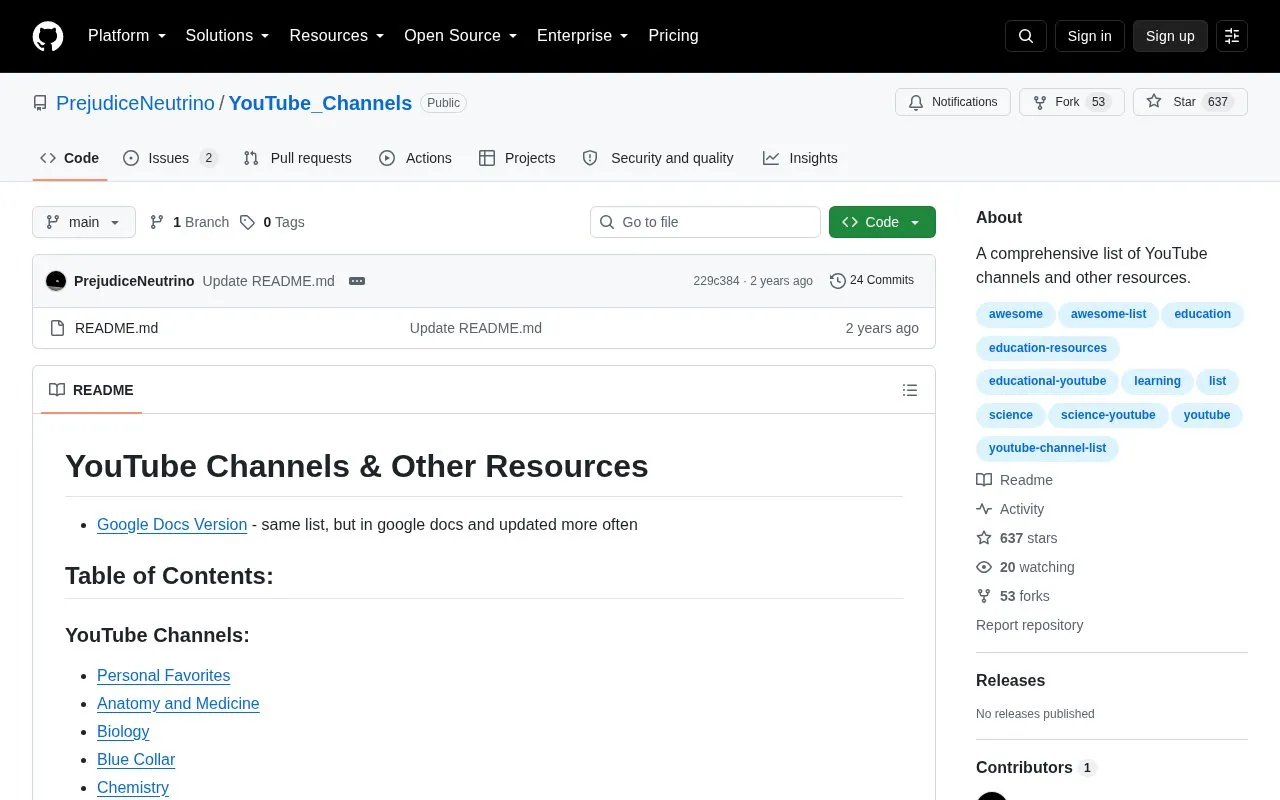Open the Insights tab
This screenshot has height=800, width=1280.
pos(800,158)
